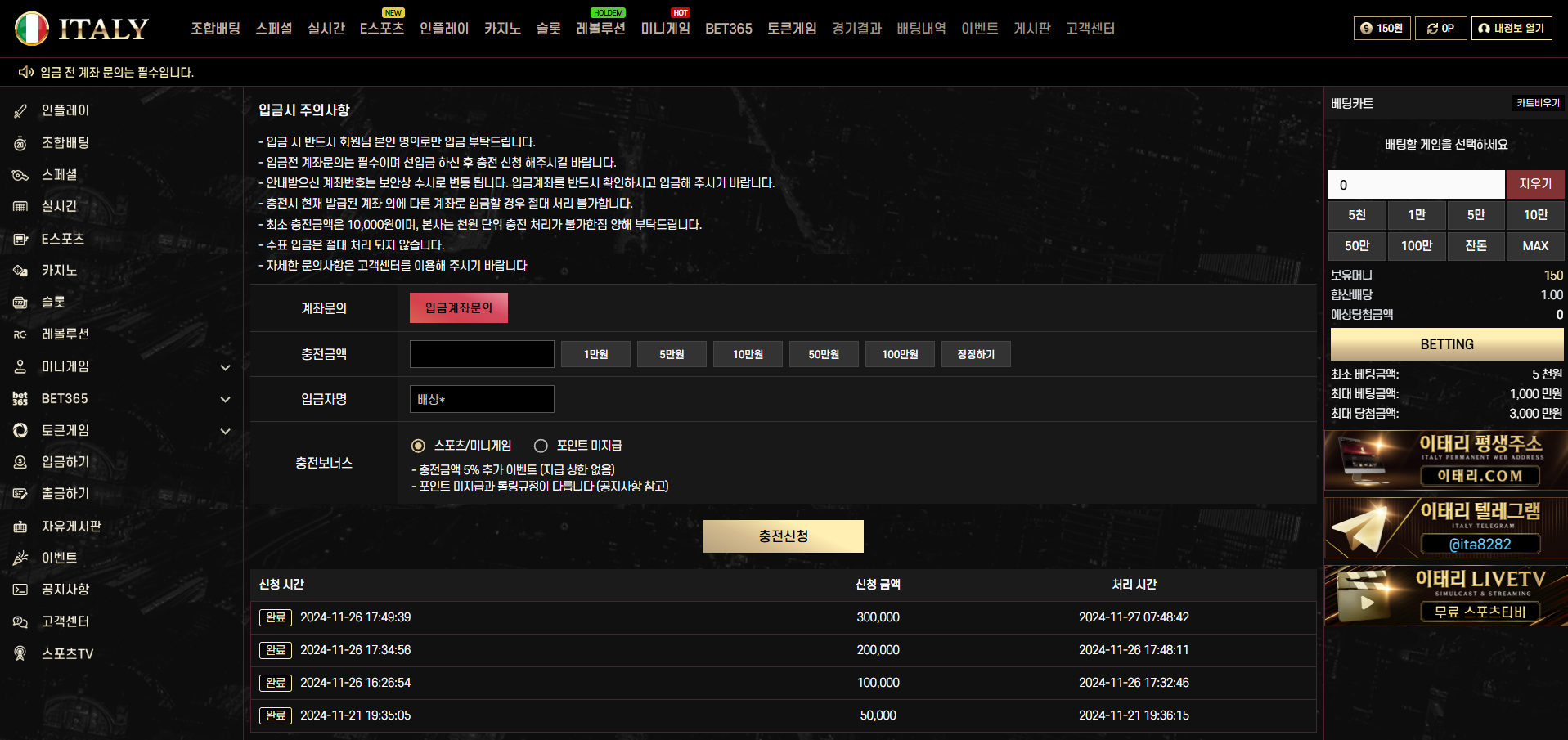Click the 조합배팅 icon in the sidebar

pyautogui.click(x=20, y=143)
